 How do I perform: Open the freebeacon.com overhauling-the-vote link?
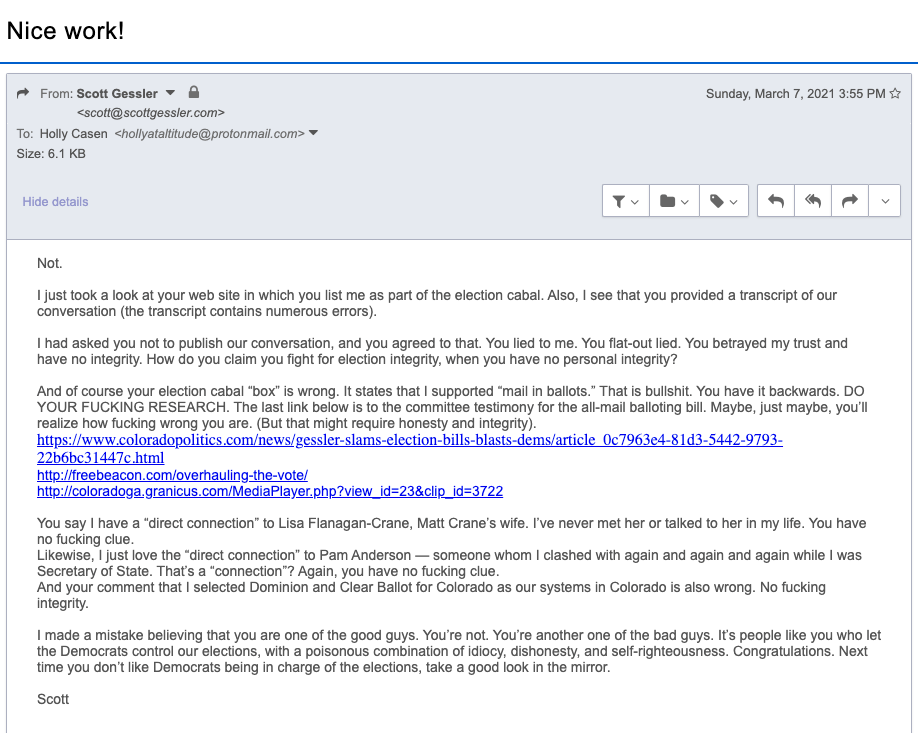click(172, 475)
